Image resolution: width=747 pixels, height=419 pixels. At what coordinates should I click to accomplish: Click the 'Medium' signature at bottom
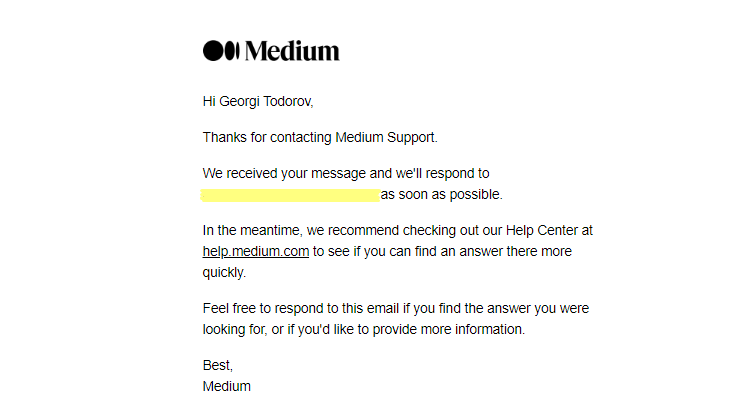click(x=226, y=386)
